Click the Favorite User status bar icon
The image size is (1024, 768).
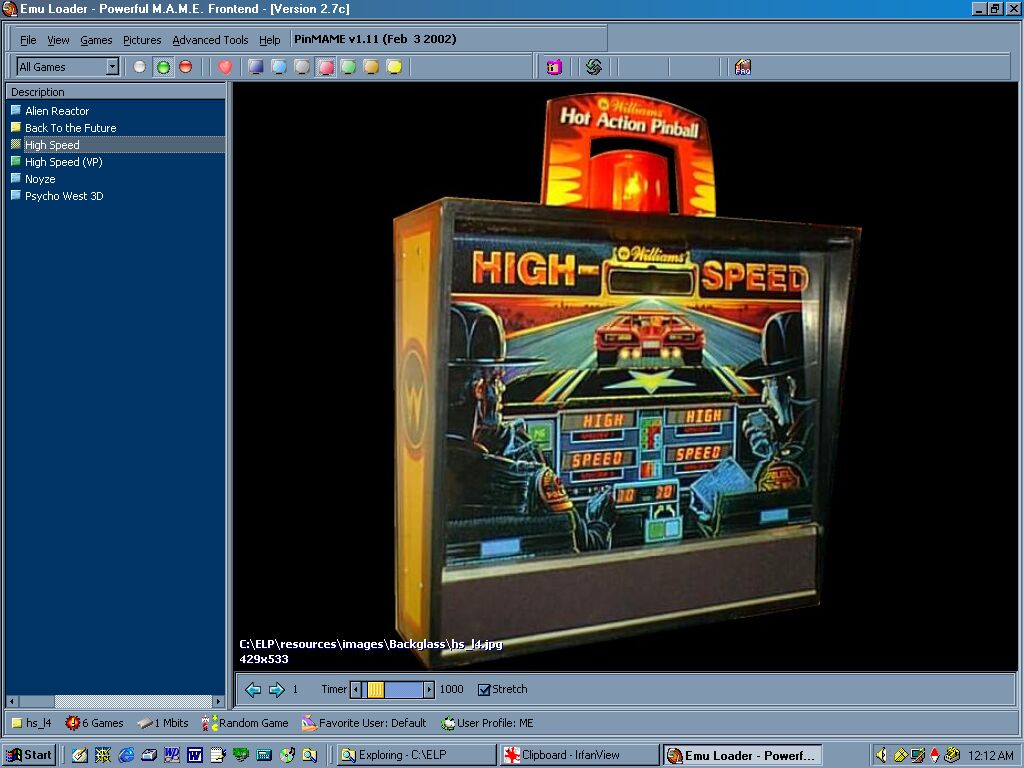pyautogui.click(x=310, y=723)
